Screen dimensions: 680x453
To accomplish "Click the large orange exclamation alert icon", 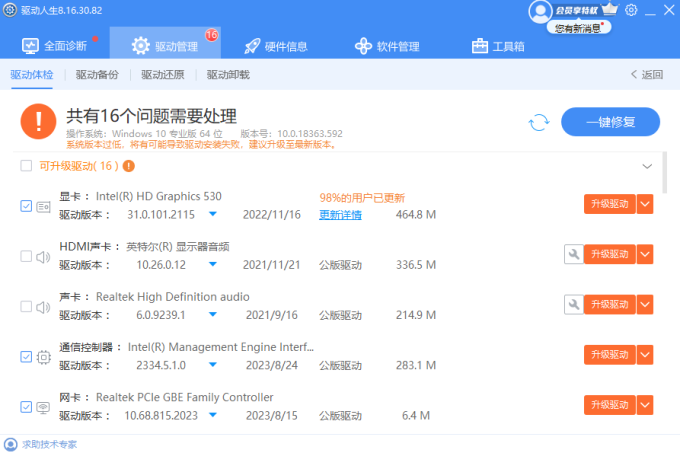I will tap(39, 121).
